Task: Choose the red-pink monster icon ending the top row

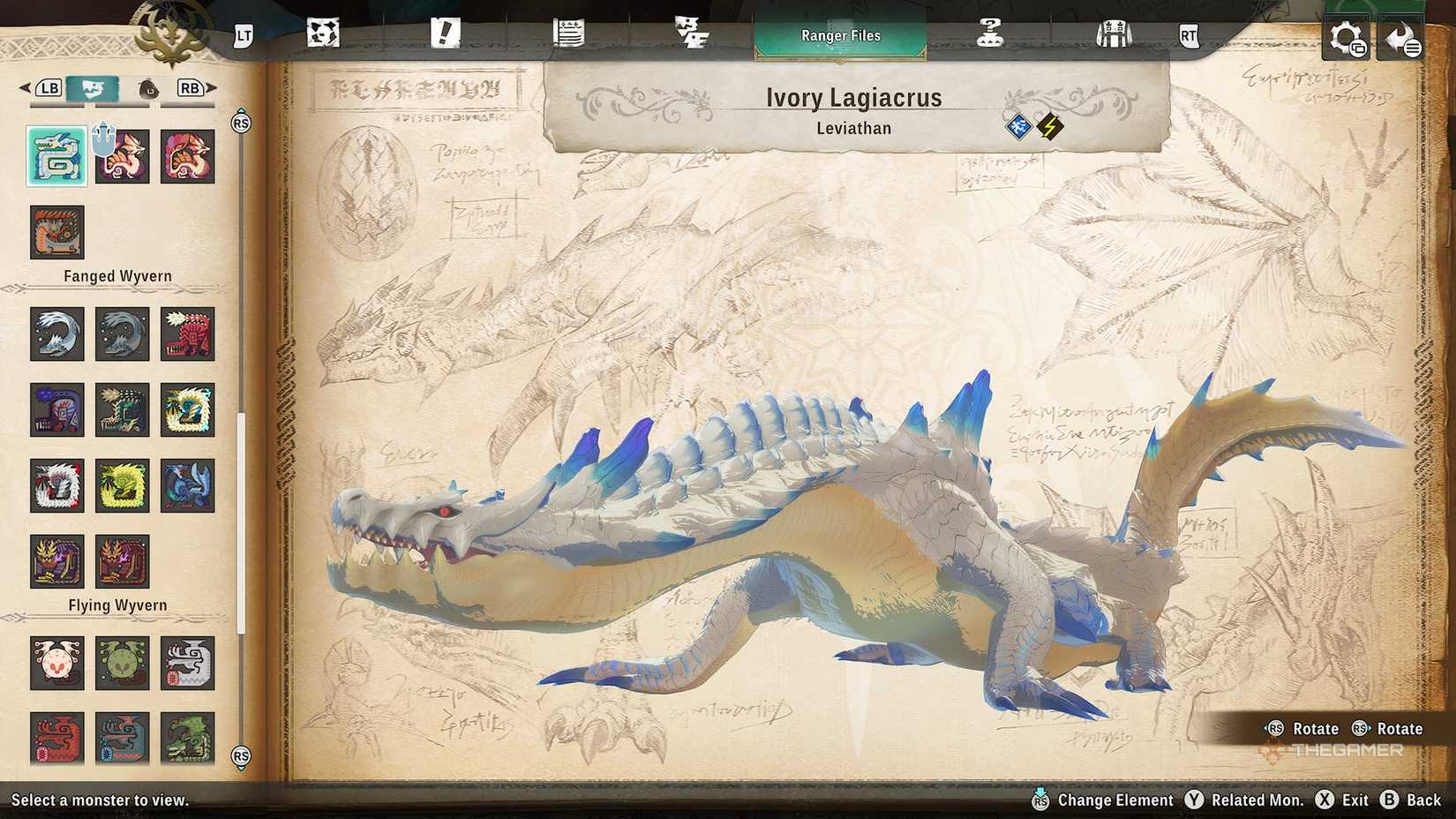Action: pyautogui.click(x=188, y=156)
